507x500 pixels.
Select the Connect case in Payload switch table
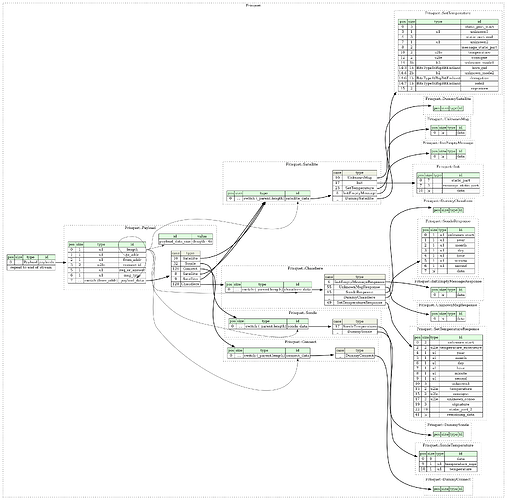point(190,269)
